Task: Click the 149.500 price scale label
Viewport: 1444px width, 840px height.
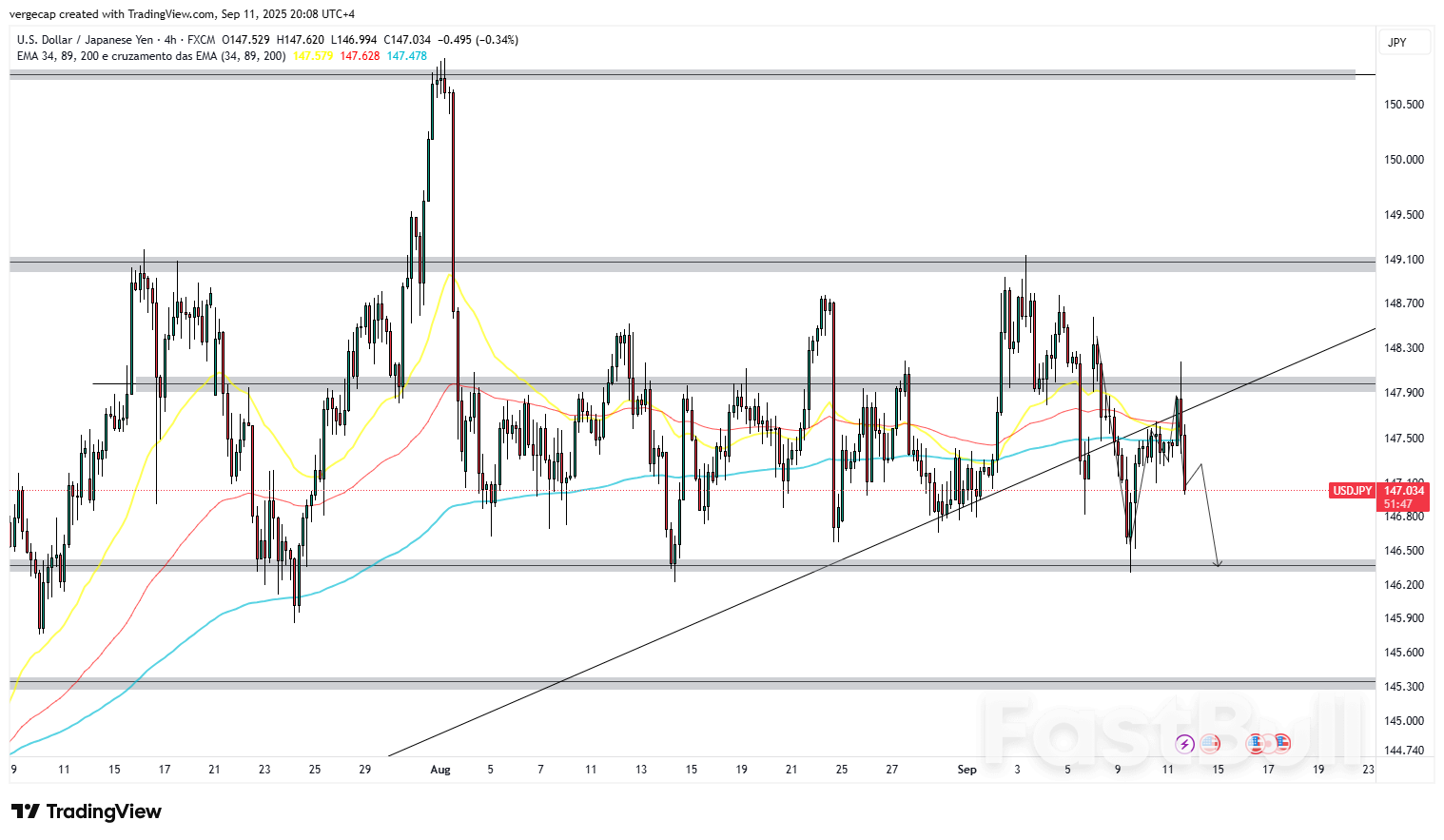Action: [1404, 215]
